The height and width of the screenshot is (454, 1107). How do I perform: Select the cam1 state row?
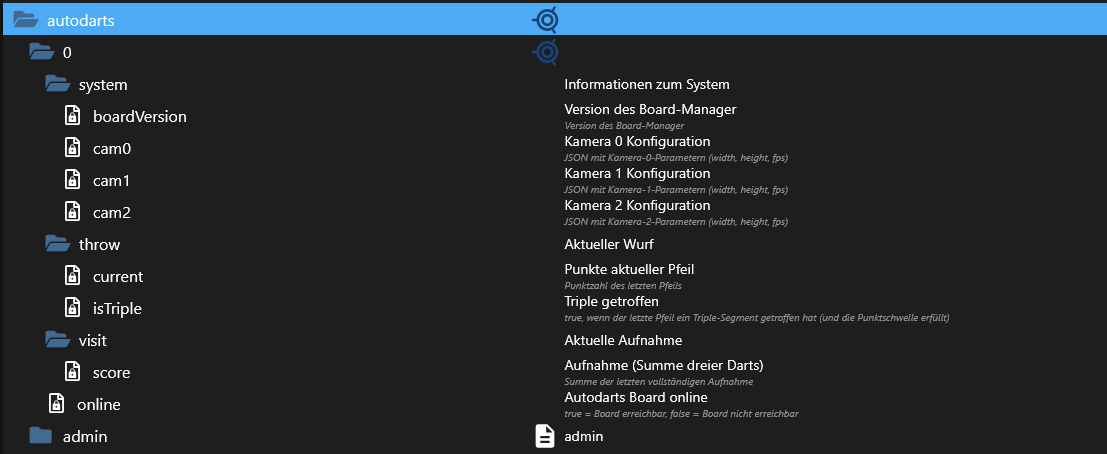point(112,181)
